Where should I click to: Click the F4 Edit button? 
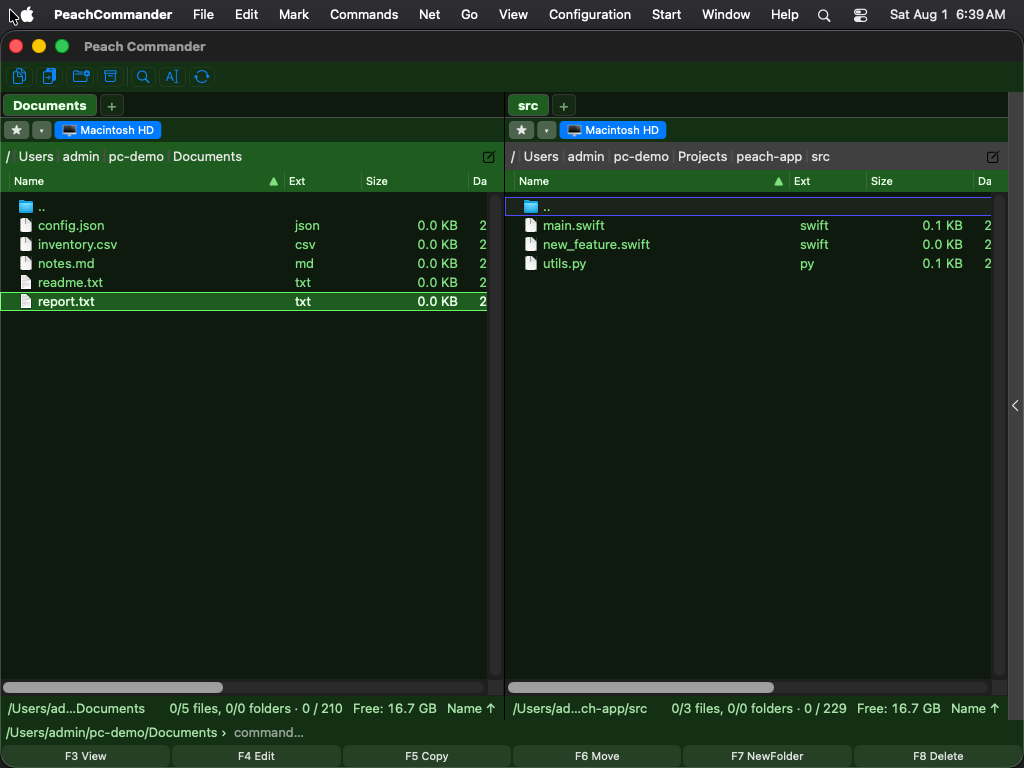tap(256, 756)
